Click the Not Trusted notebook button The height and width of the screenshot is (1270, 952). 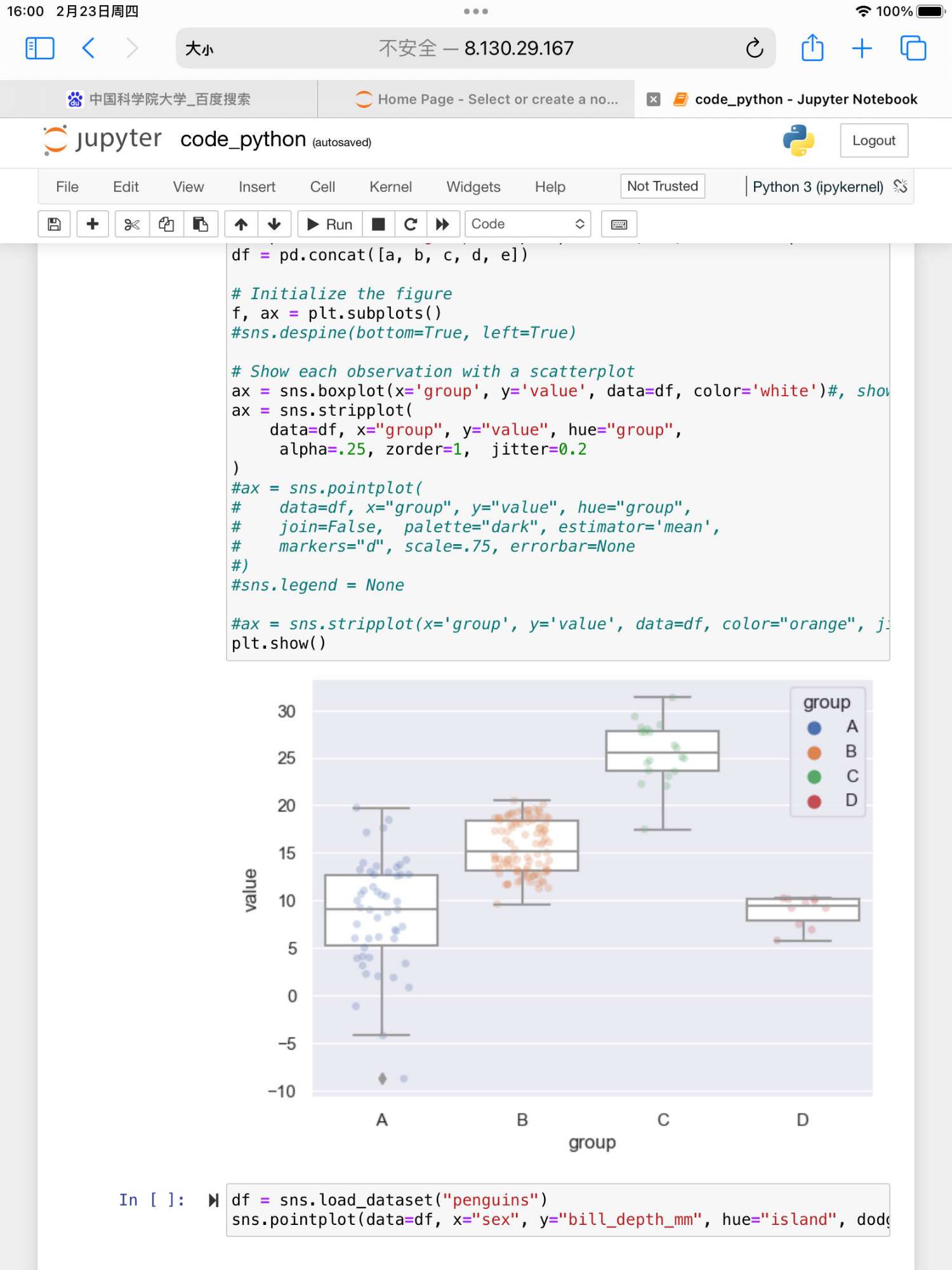tap(663, 186)
